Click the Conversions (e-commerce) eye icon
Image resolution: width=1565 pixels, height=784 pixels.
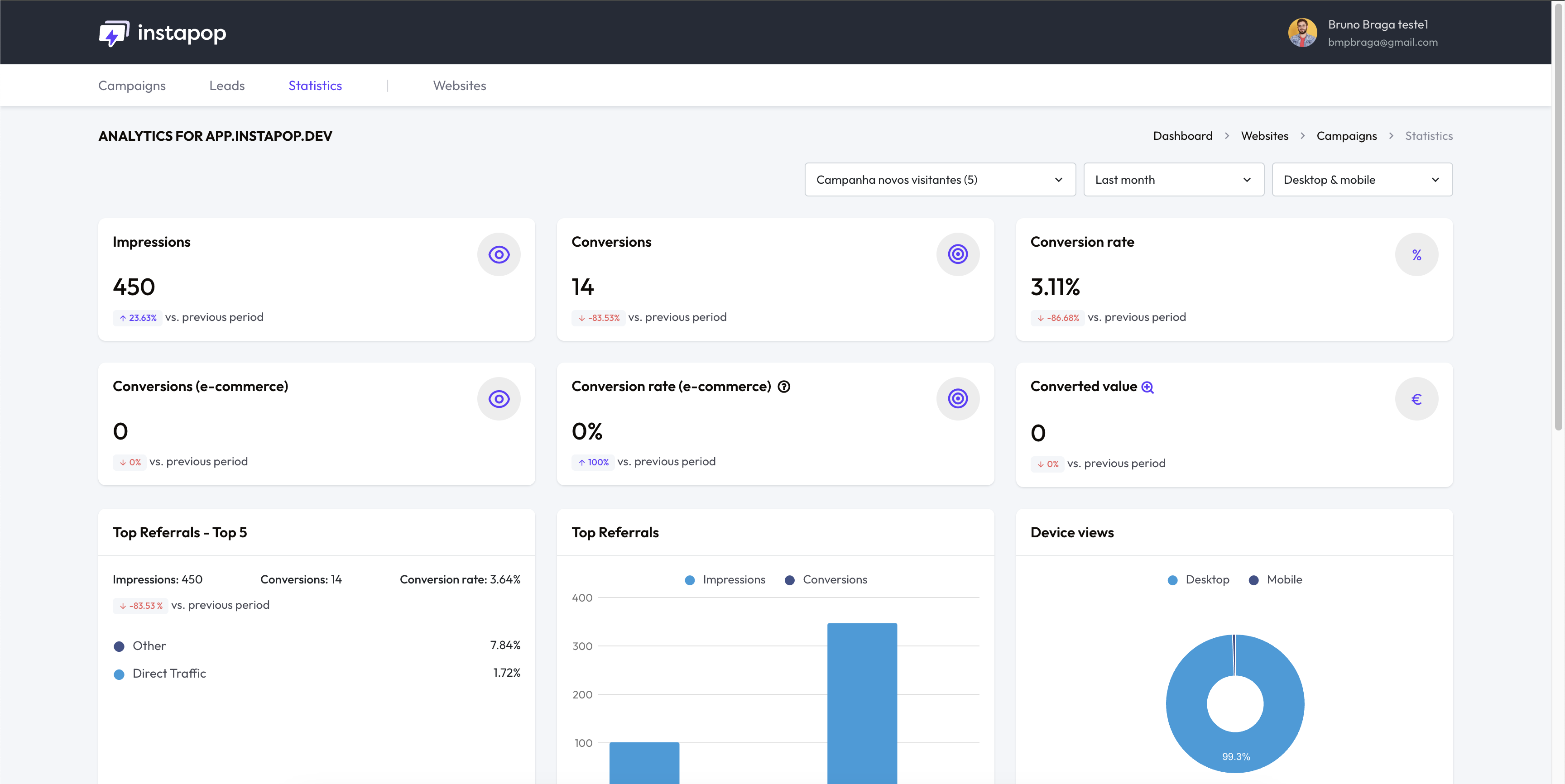499,399
